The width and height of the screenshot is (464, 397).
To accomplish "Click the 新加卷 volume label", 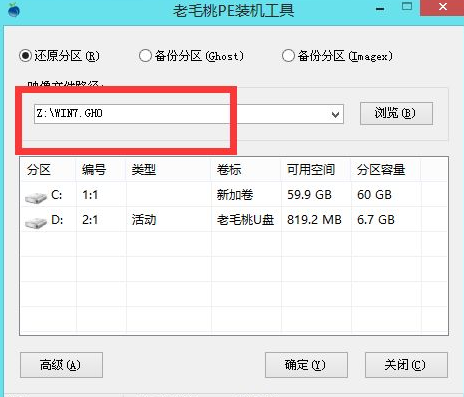I will tap(235, 195).
